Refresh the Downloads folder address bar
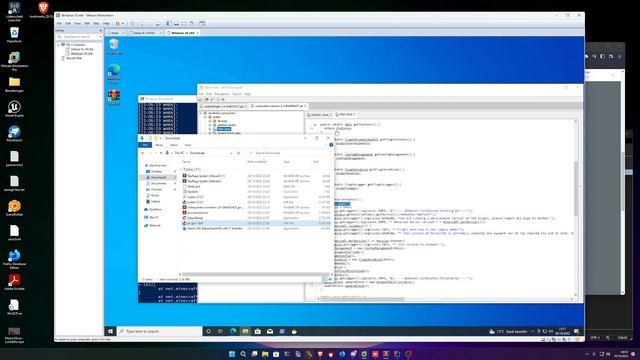640x360 pixels. 239,153
